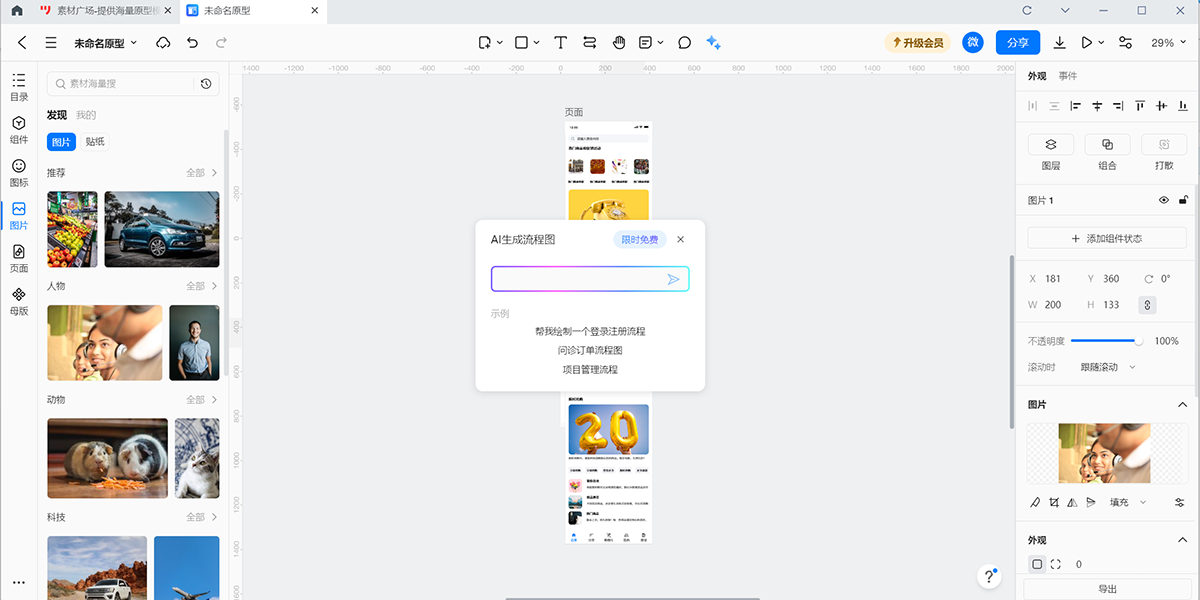The width and height of the screenshot is (1200, 600).
Task: Switch to the 贴纸 stickers tab
Action: pos(95,142)
